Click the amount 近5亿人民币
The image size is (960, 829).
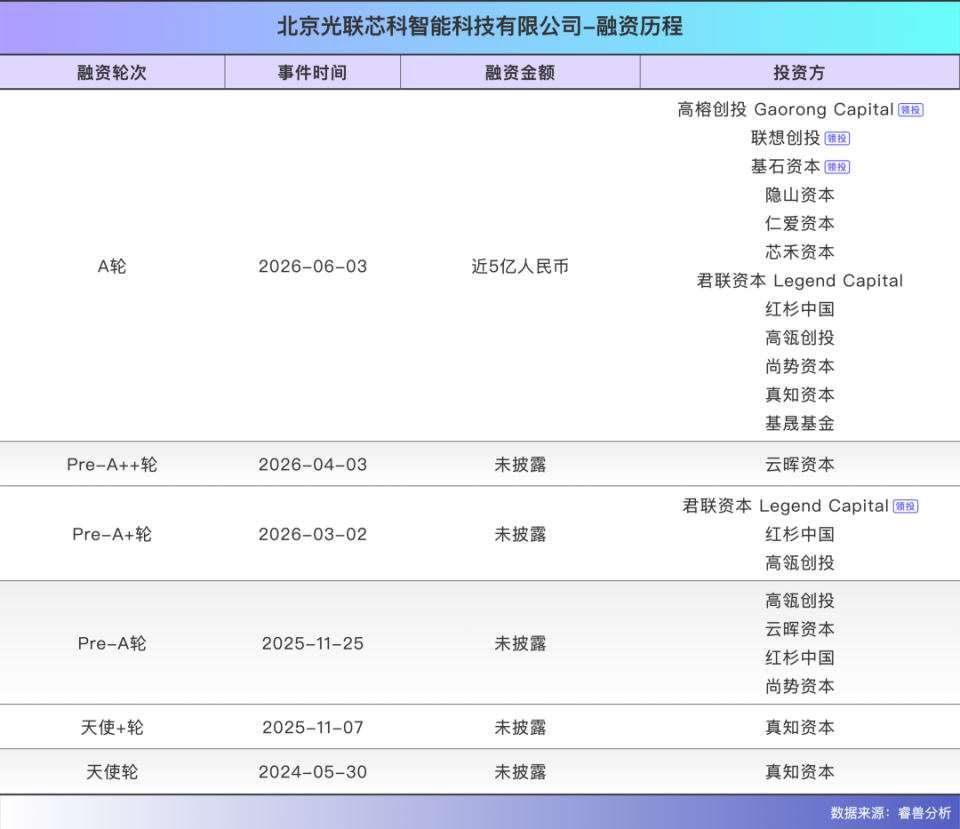pyautogui.click(x=520, y=266)
